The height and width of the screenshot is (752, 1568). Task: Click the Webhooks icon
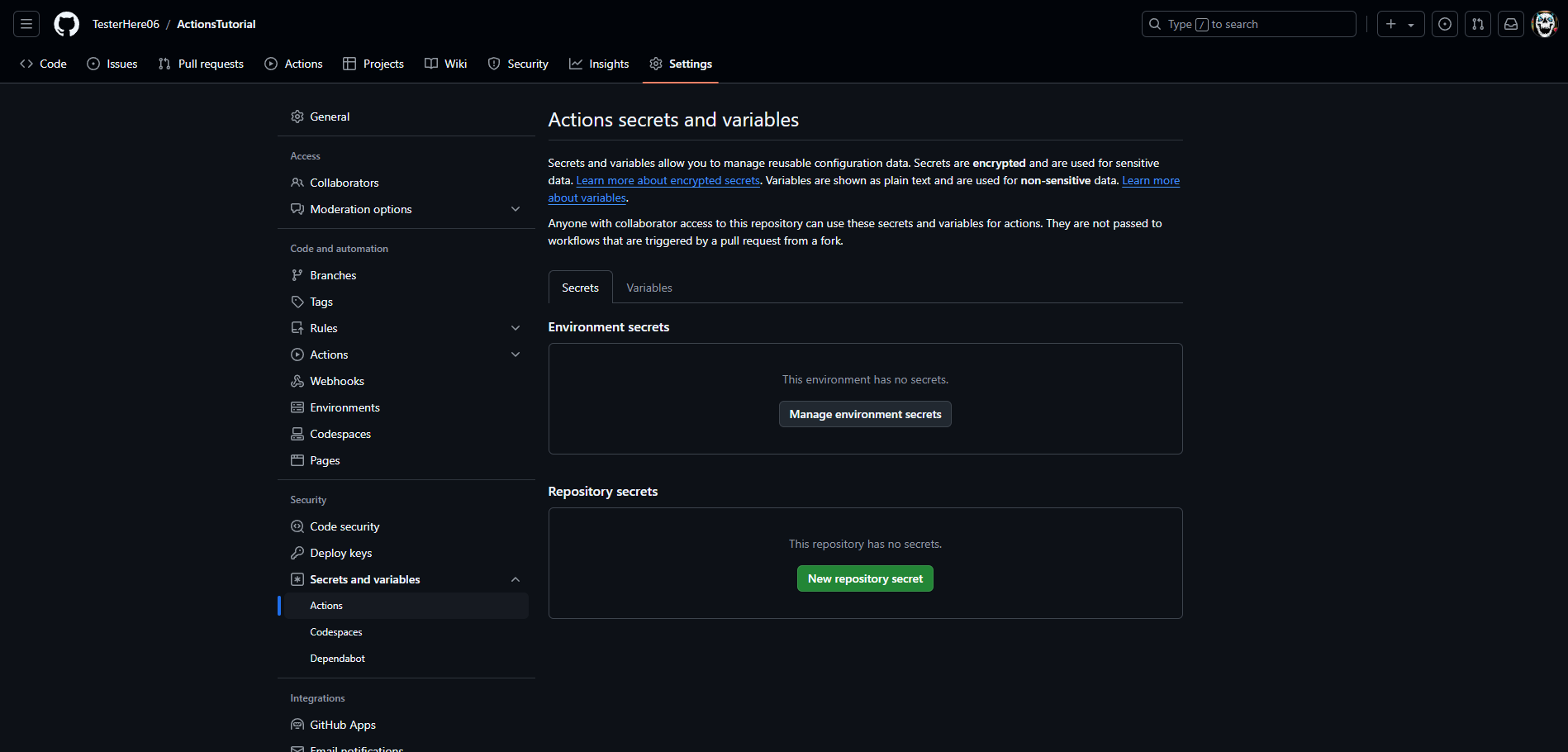297,381
